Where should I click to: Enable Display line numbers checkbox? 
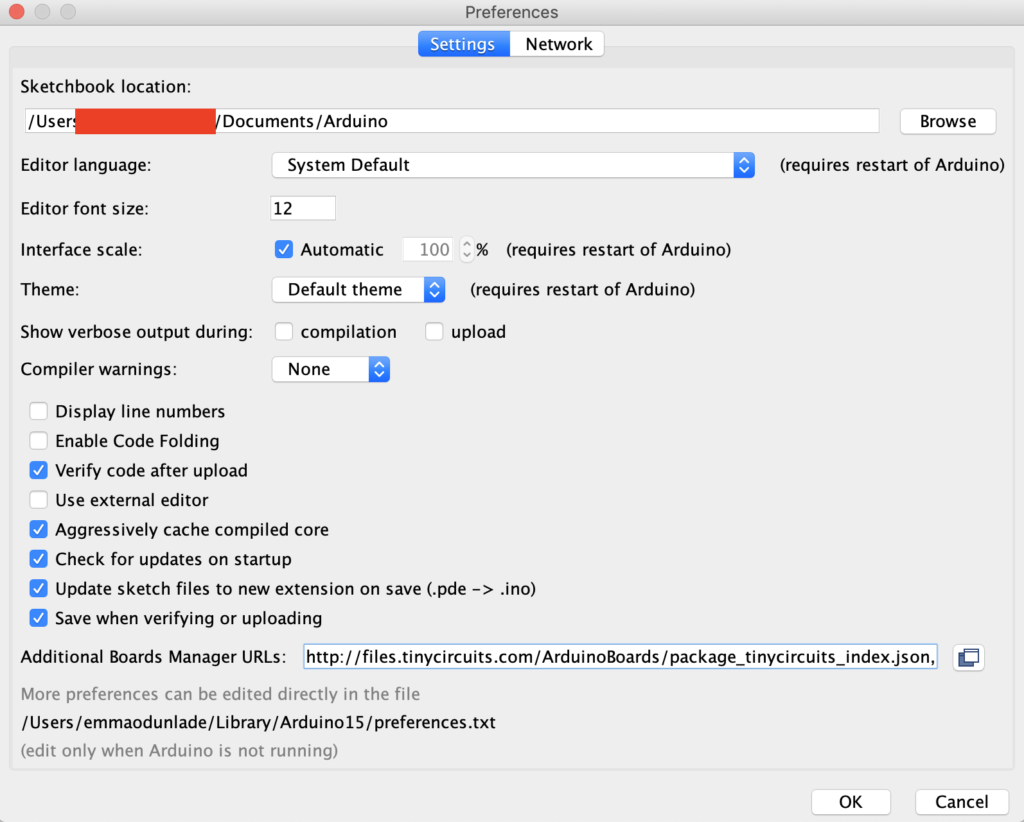(x=39, y=411)
